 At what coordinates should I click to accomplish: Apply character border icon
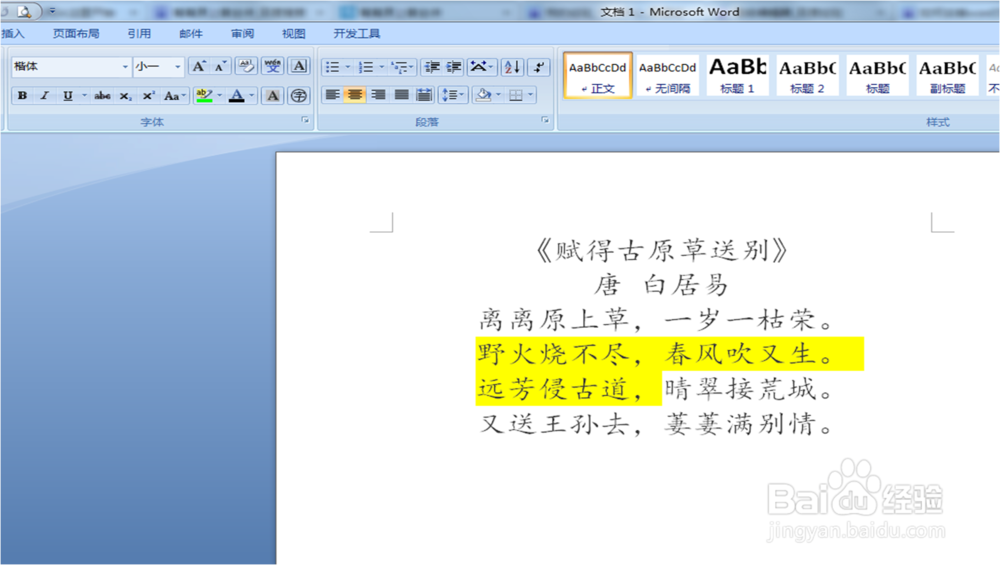(x=299, y=66)
